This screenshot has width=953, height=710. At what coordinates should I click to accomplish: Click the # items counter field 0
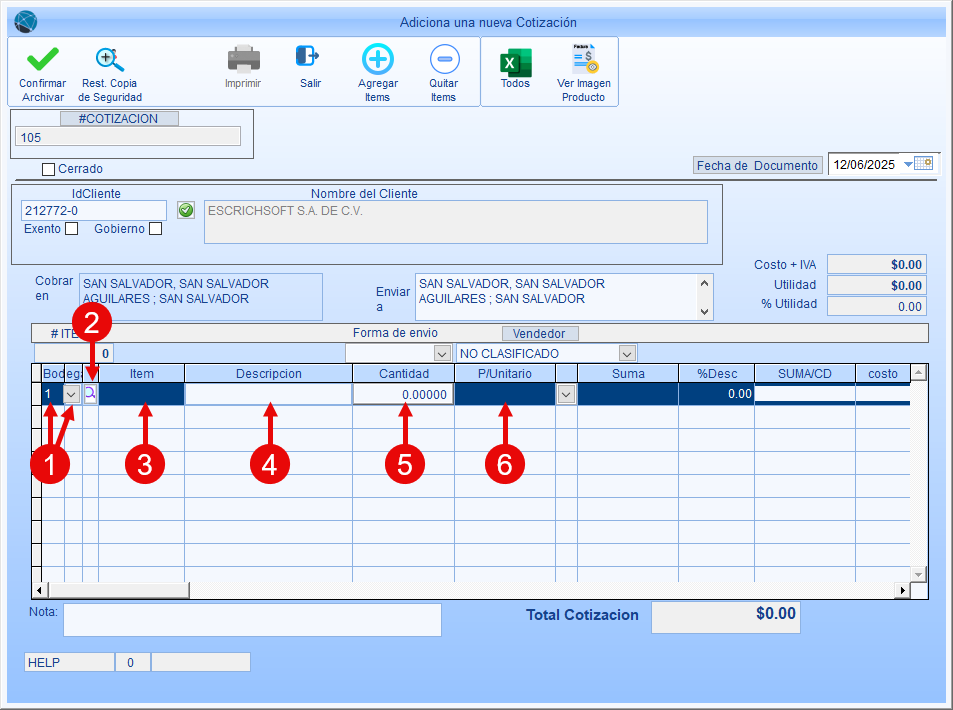(x=74, y=353)
